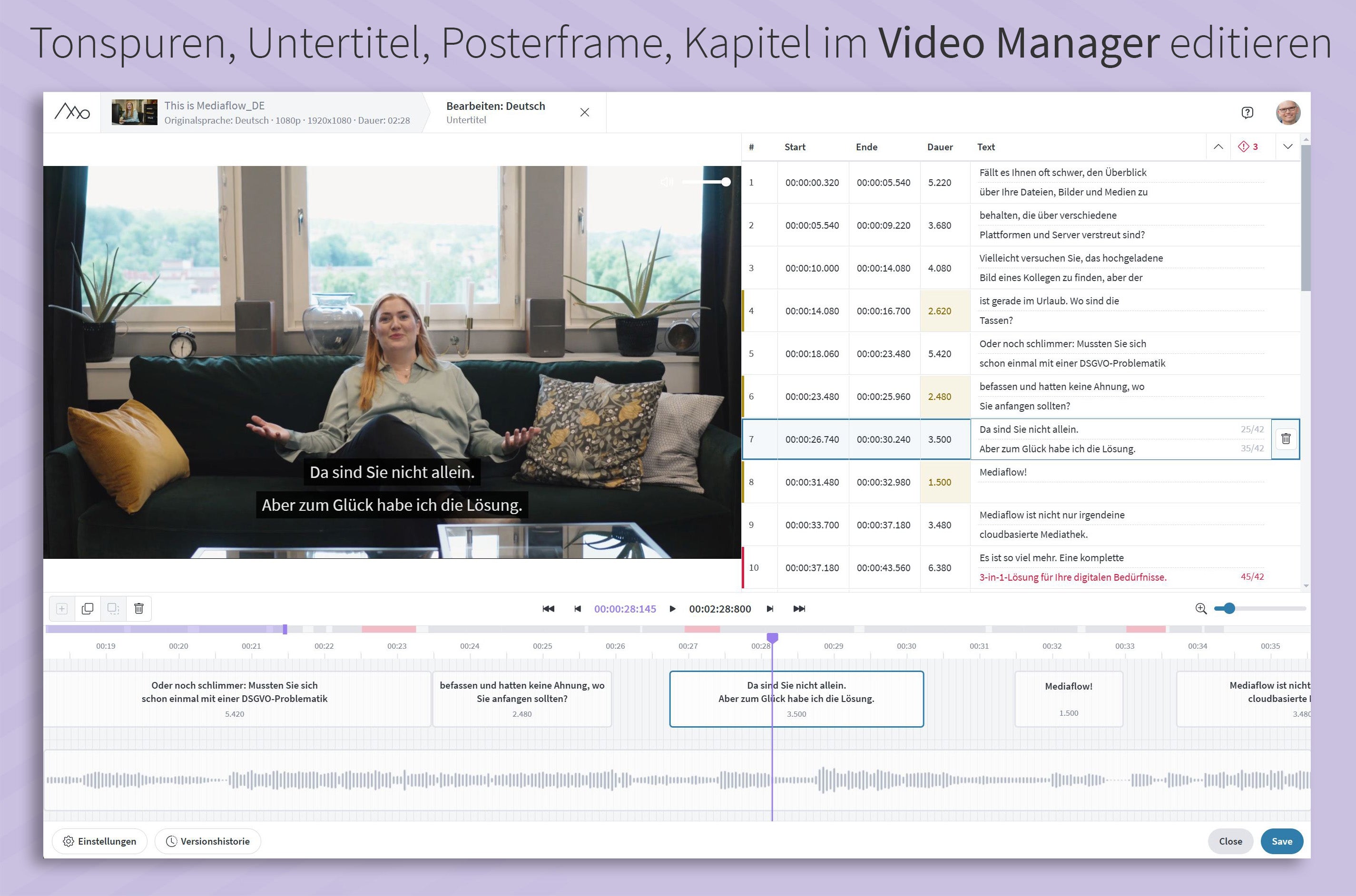Delete subtitle row 7 with trash icon
This screenshot has height=896, width=1356.
click(x=1286, y=439)
